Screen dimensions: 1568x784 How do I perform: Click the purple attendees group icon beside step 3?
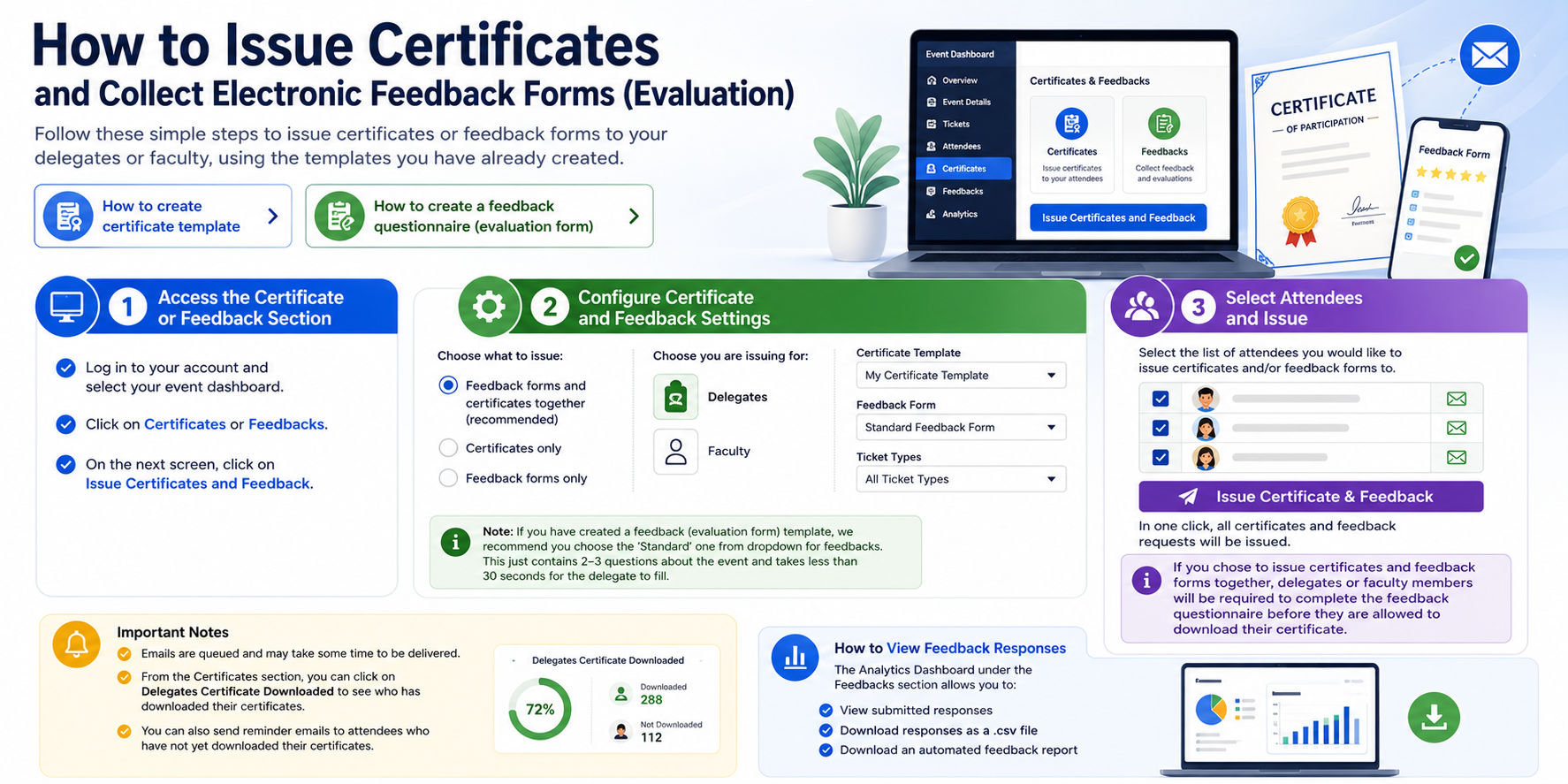point(1141,307)
